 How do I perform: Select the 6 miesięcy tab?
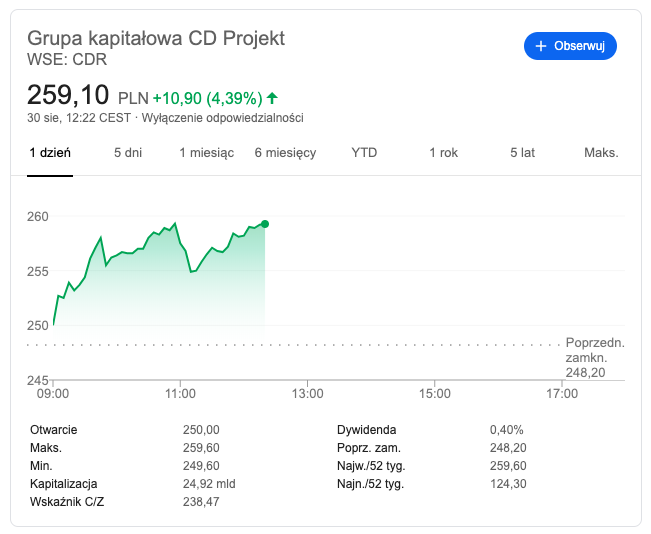[x=285, y=153]
